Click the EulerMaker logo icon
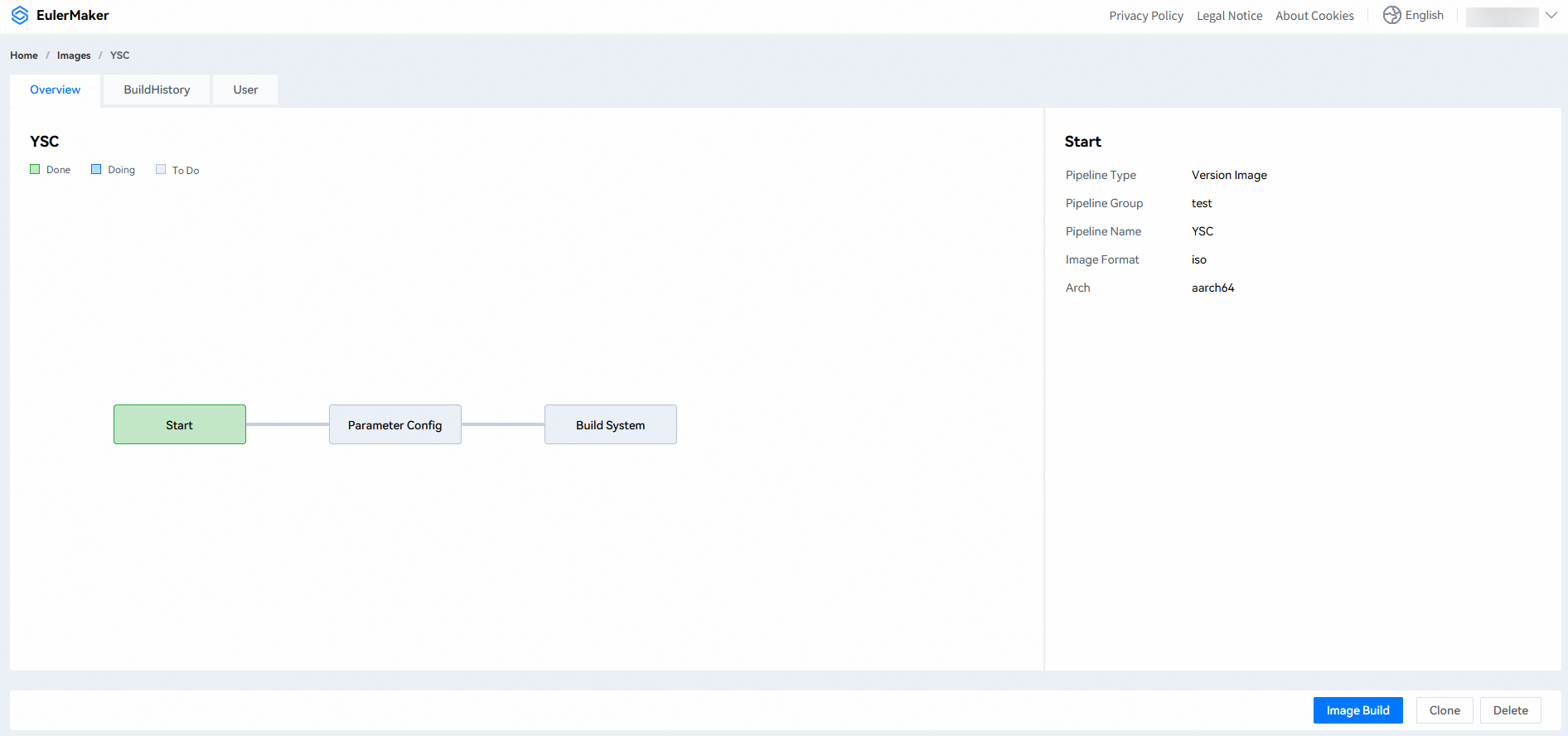Screen dimensions: 1568x736 pyautogui.click(x=20, y=16)
